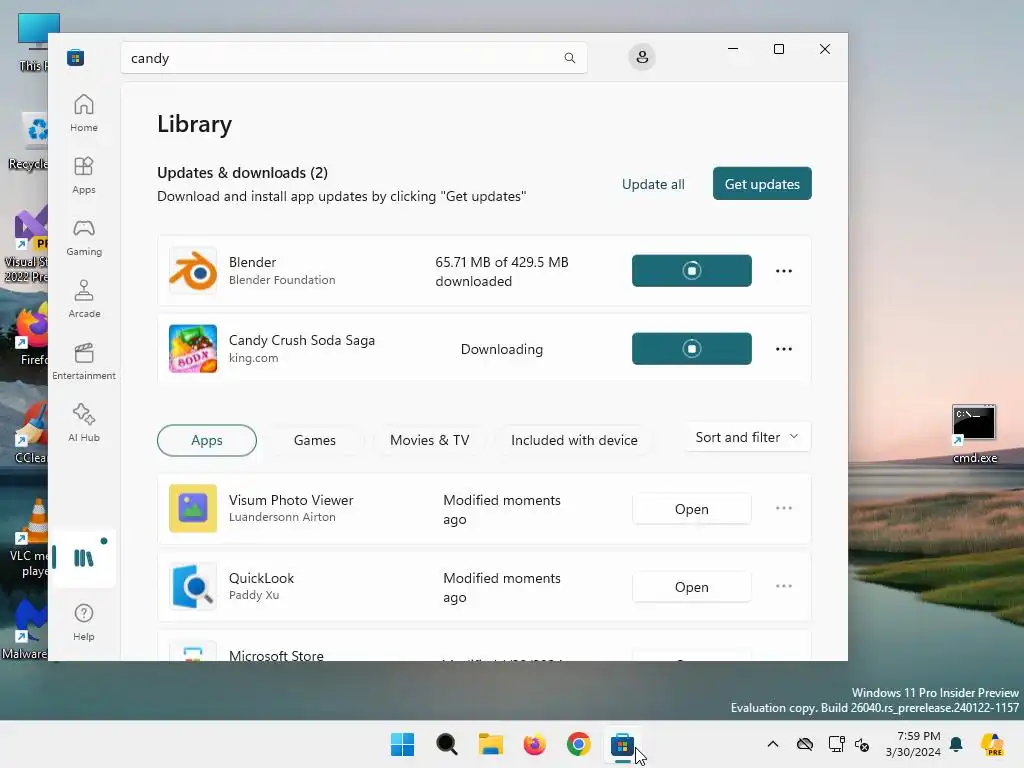Open Visum Photo Viewer
Viewport: 1024px width, 768px height.
point(692,509)
